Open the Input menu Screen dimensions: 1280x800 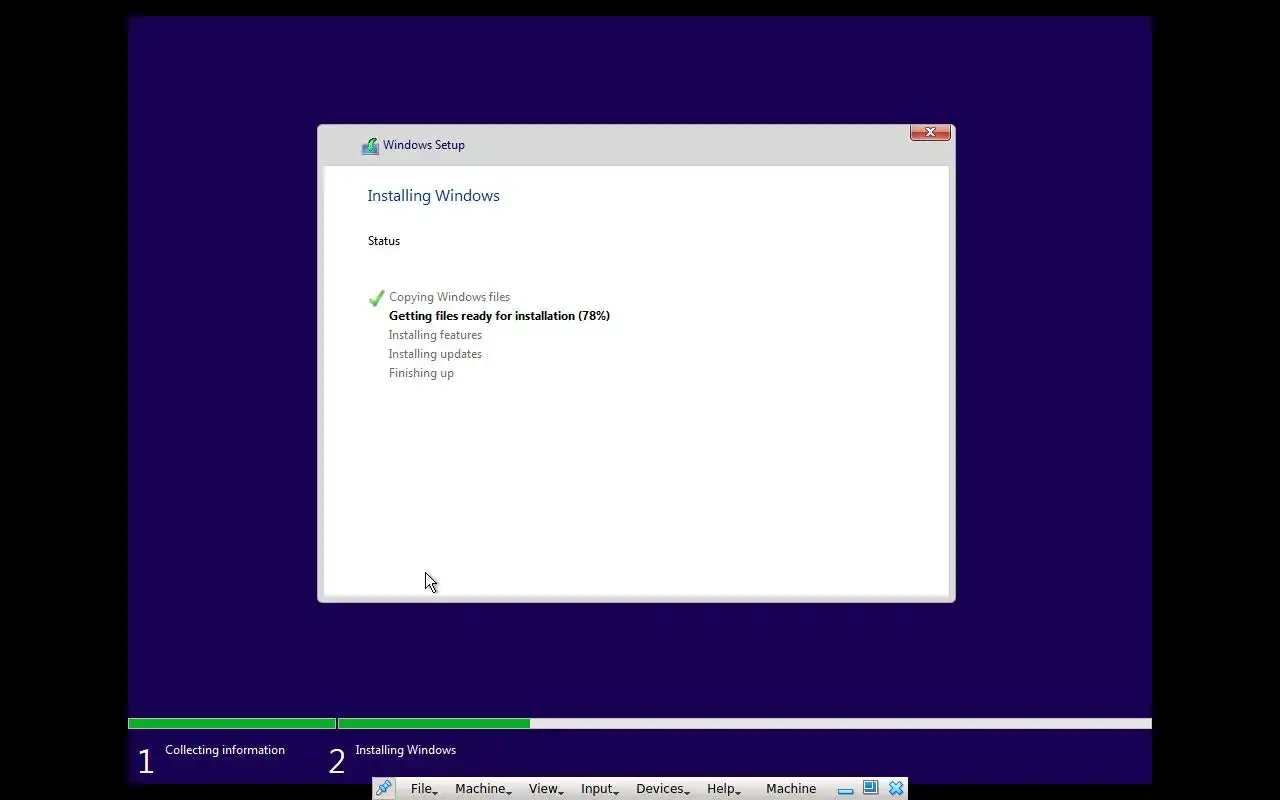600,789
